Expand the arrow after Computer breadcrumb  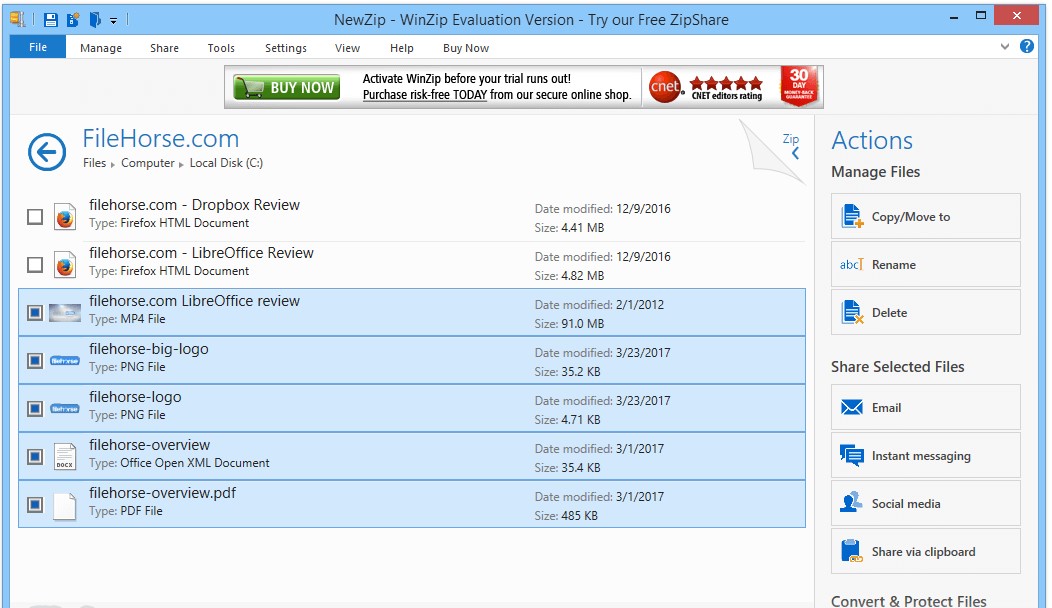[x=181, y=164]
